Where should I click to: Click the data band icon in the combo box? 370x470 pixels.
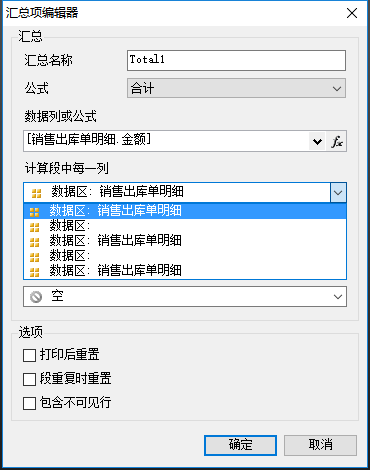click(x=36, y=193)
